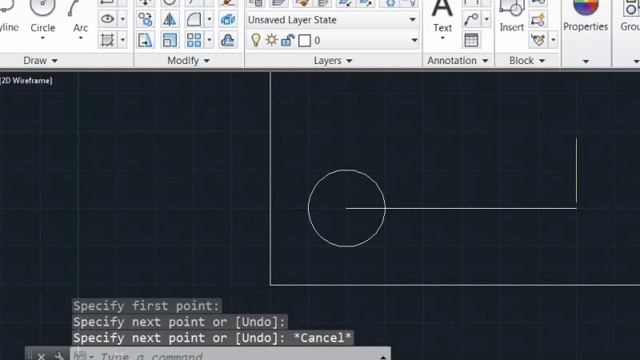
Task: Open the Text tool dropdown arrow
Action: point(442,38)
